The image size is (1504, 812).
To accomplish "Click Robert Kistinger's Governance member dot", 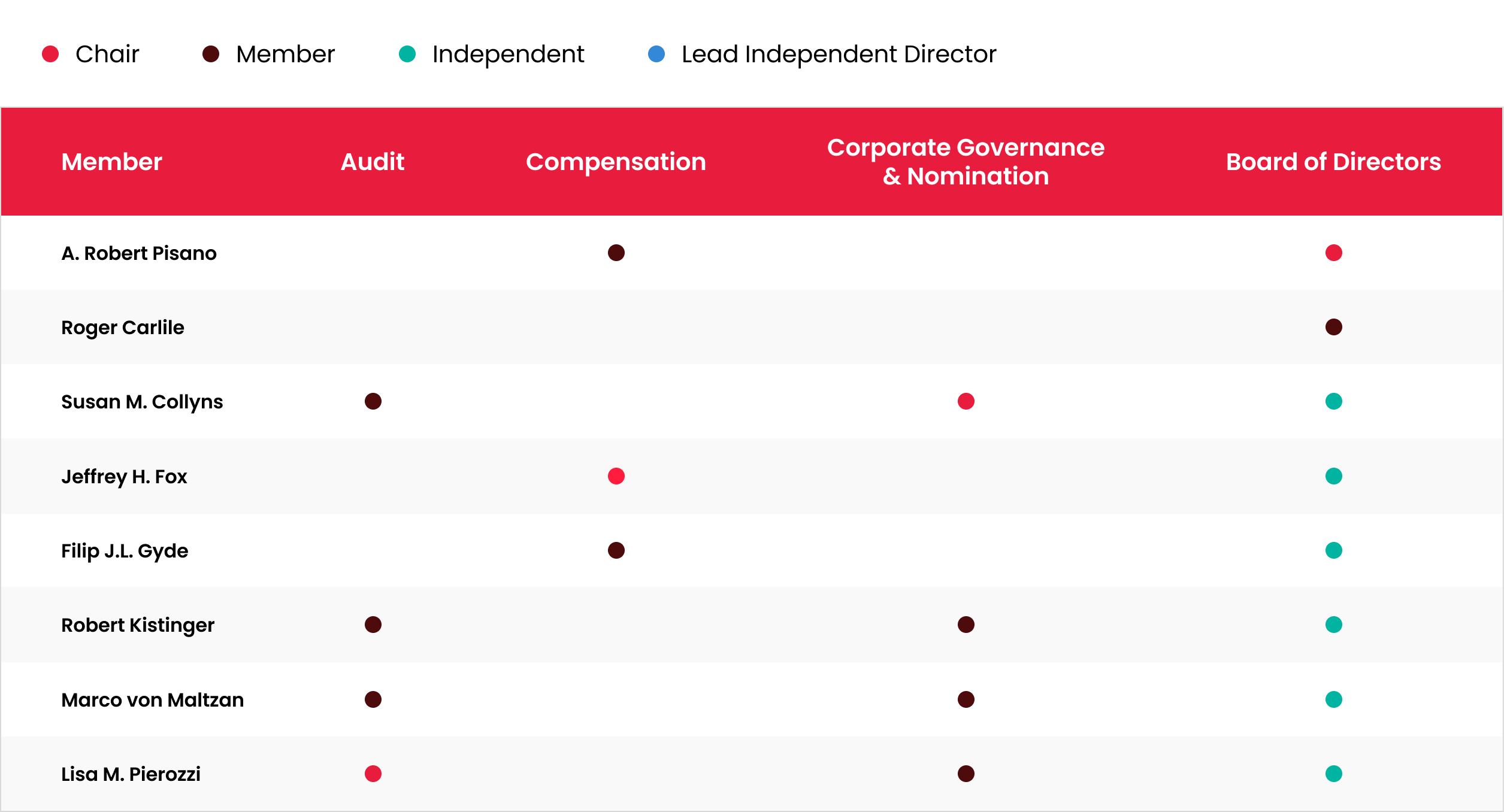I will click(x=966, y=625).
